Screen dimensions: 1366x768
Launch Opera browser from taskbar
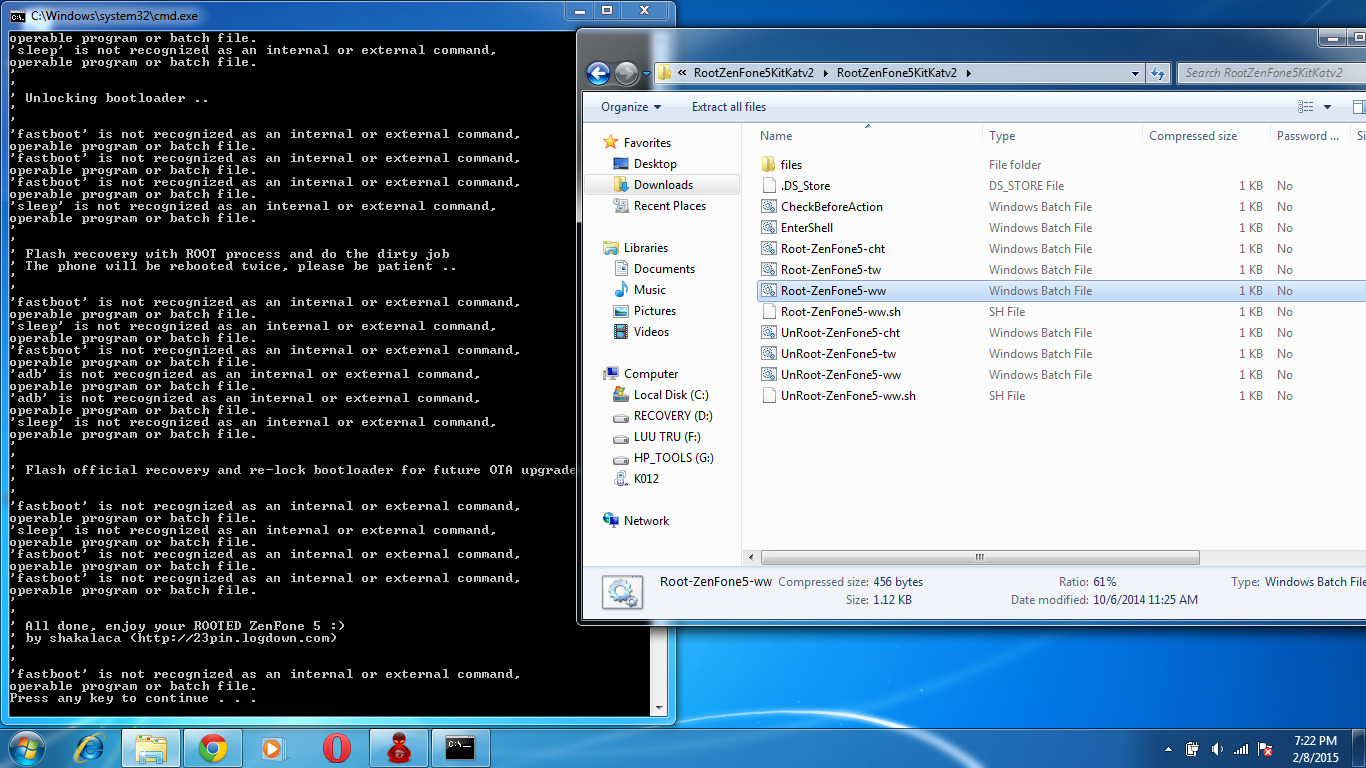[x=336, y=748]
